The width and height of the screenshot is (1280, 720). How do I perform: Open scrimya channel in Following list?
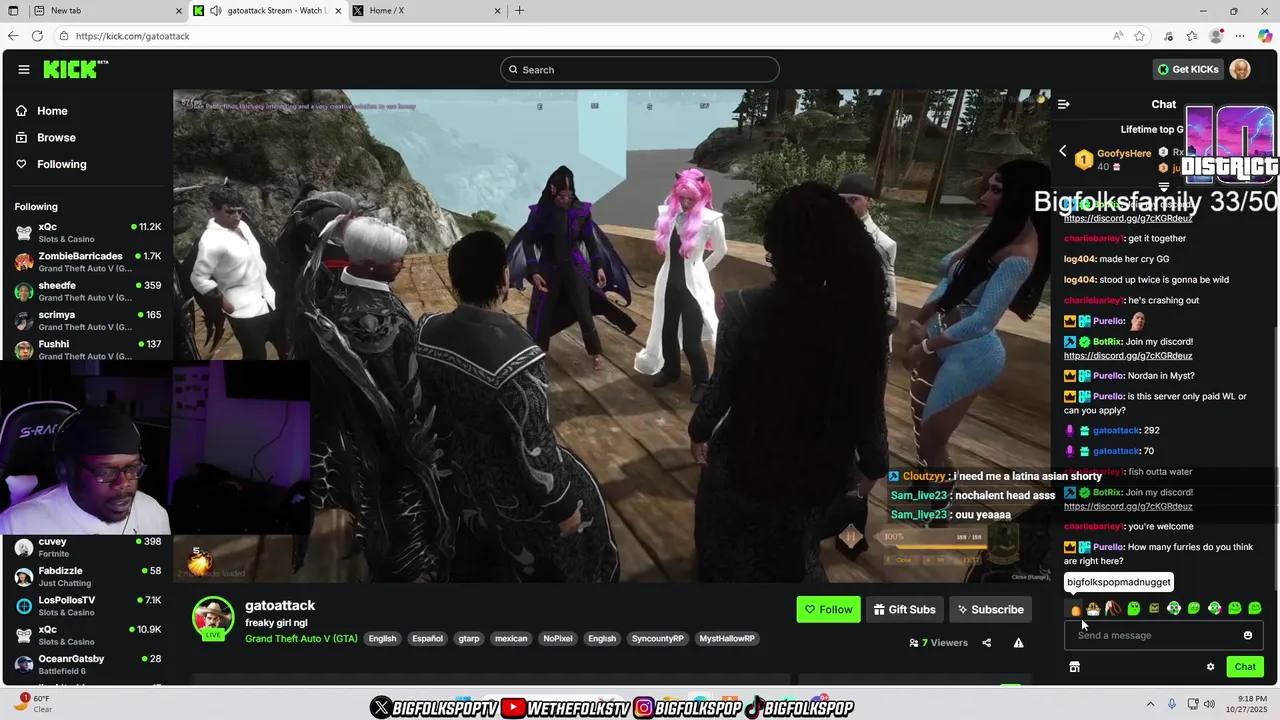tap(88, 320)
